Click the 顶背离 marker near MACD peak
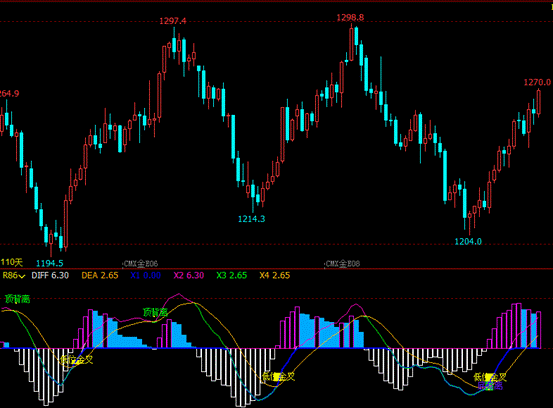This screenshot has width=553, height=408. point(155,312)
